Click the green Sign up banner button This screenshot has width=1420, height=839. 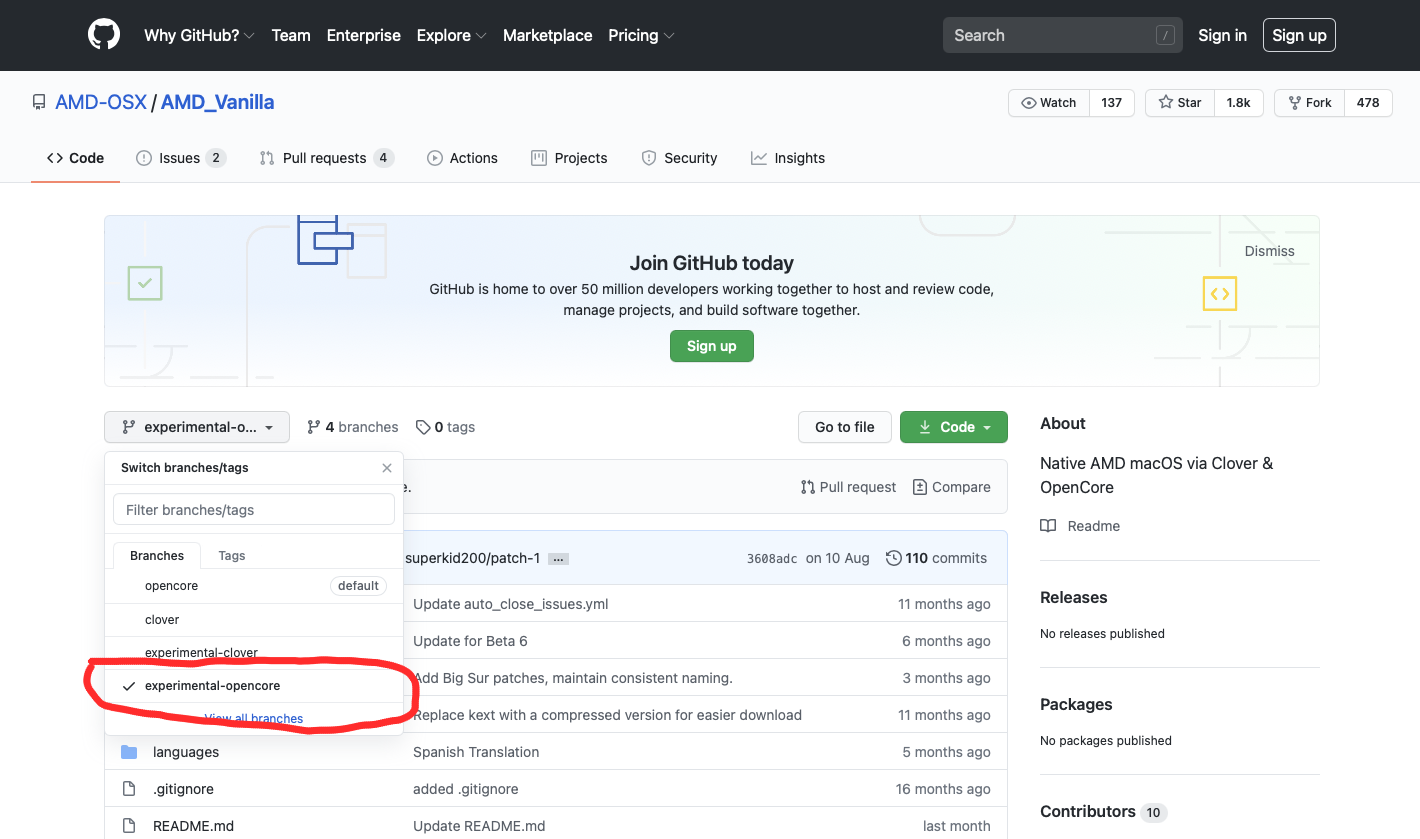[712, 346]
